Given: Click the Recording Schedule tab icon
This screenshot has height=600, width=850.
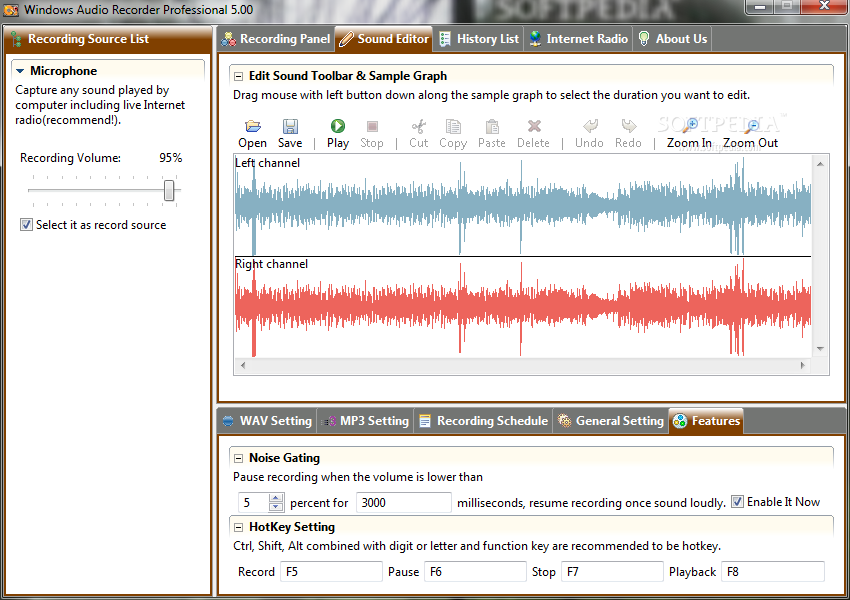Looking at the screenshot, I should pos(425,421).
